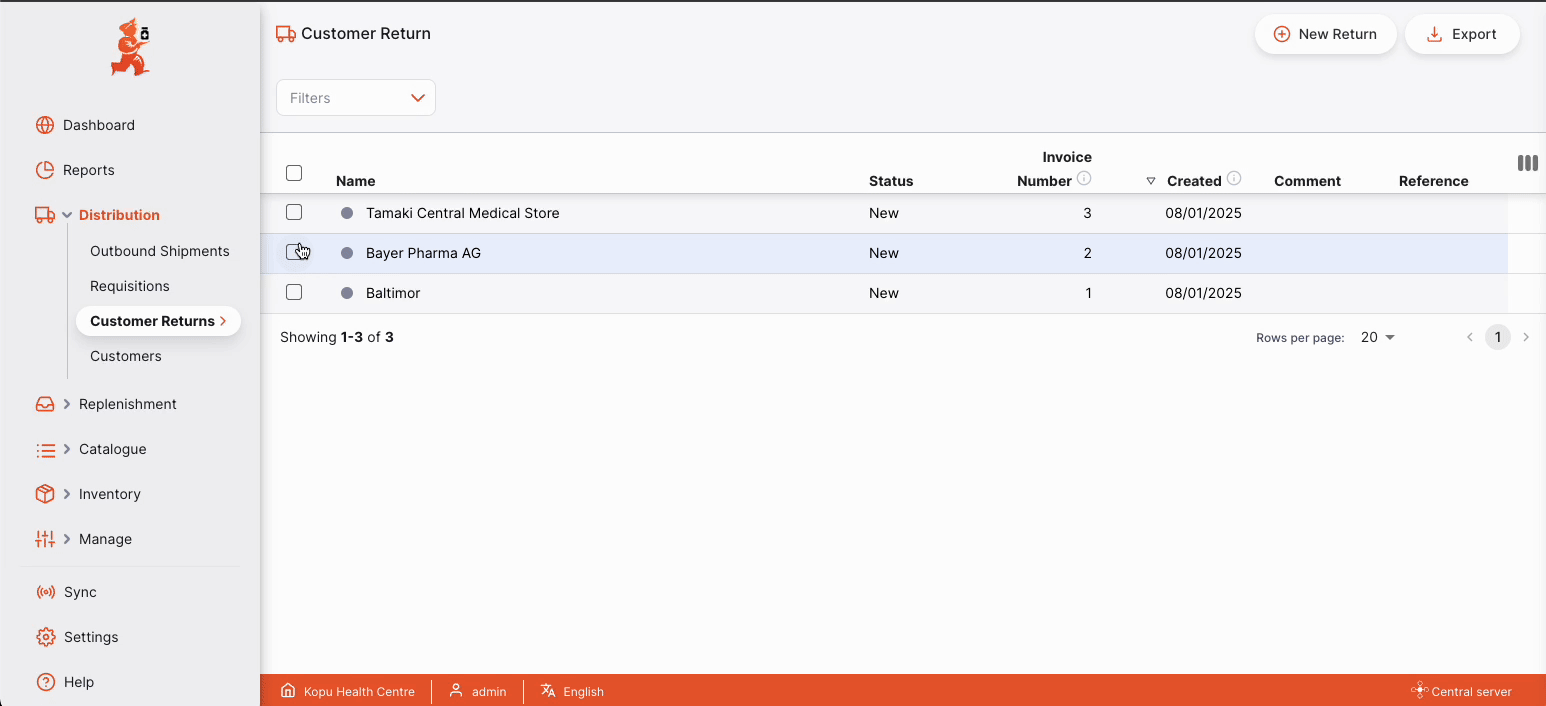The width and height of the screenshot is (1546, 706).
Task: Click the Sync radio signal icon
Action: coord(46,592)
